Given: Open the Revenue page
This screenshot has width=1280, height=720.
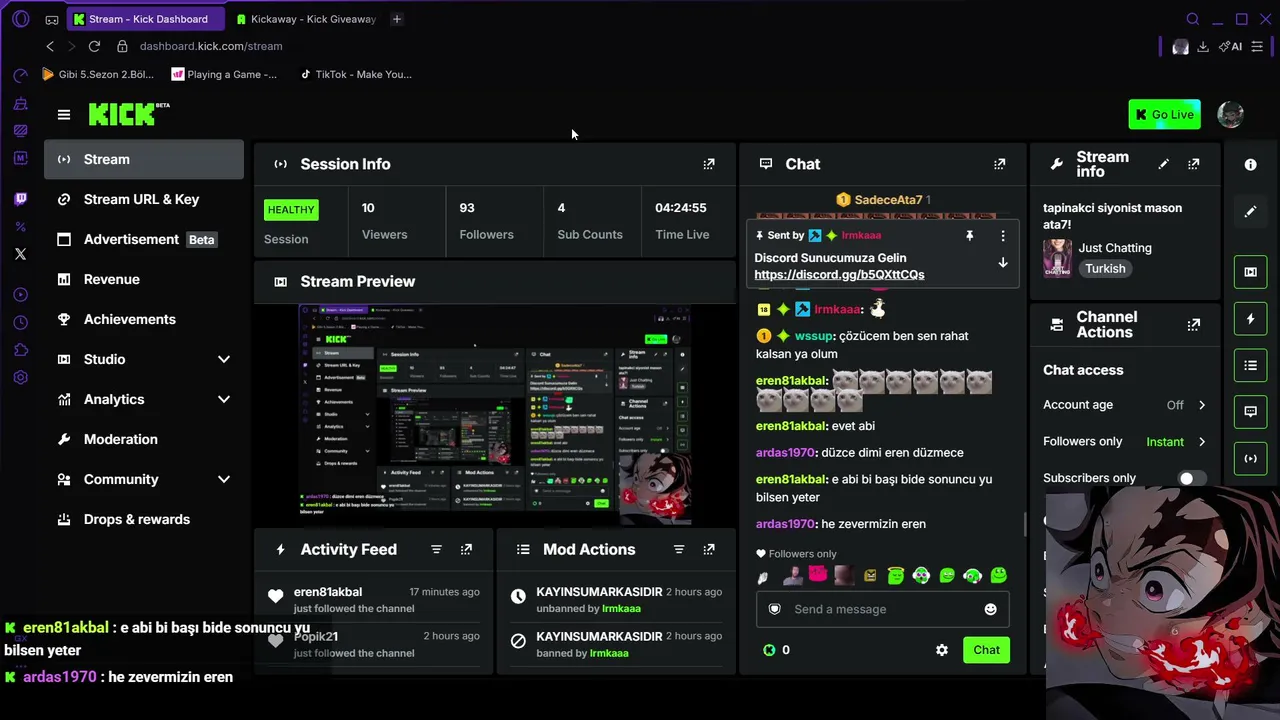Looking at the screenshot, I should 144,279.
